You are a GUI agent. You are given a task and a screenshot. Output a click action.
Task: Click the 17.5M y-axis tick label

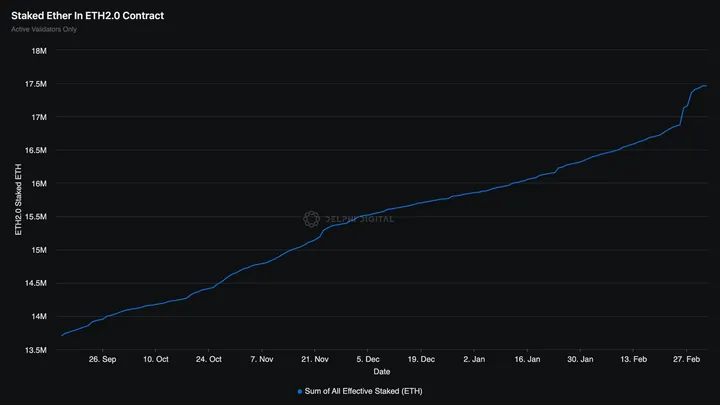(36, 84)
